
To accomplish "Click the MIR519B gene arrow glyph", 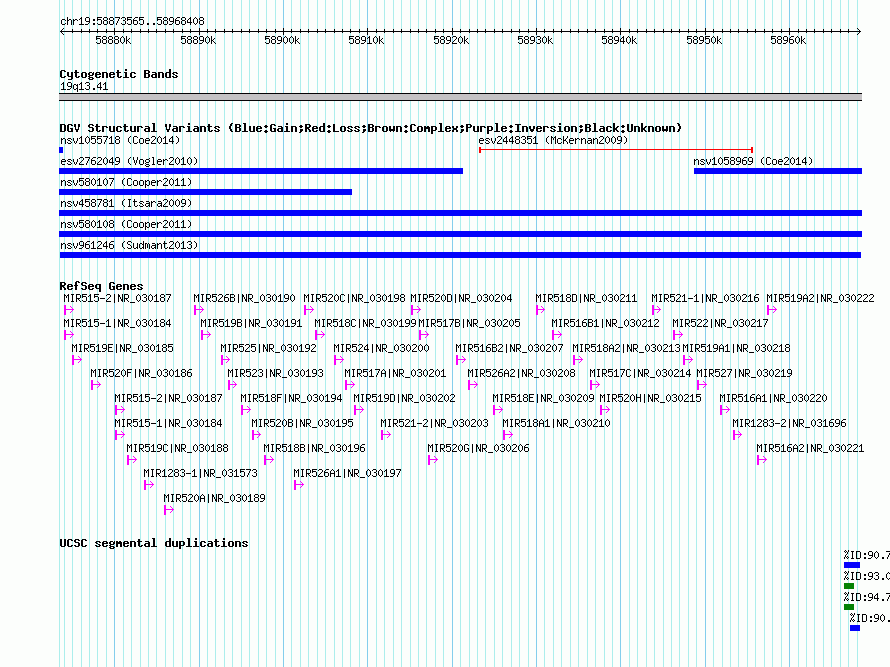I will pyautogui.click(x=206, y=335).
